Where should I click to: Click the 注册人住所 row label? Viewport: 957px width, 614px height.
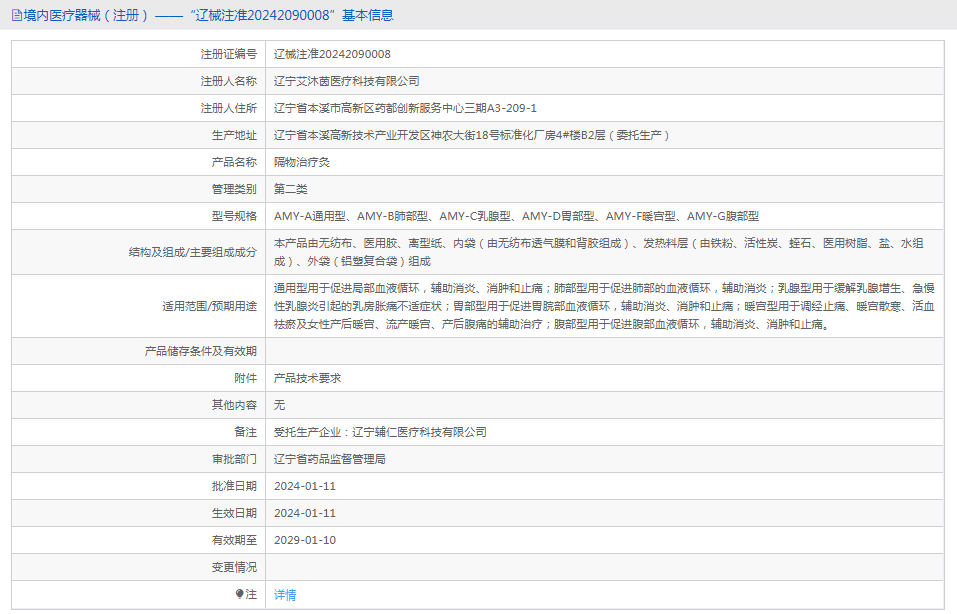229,108
